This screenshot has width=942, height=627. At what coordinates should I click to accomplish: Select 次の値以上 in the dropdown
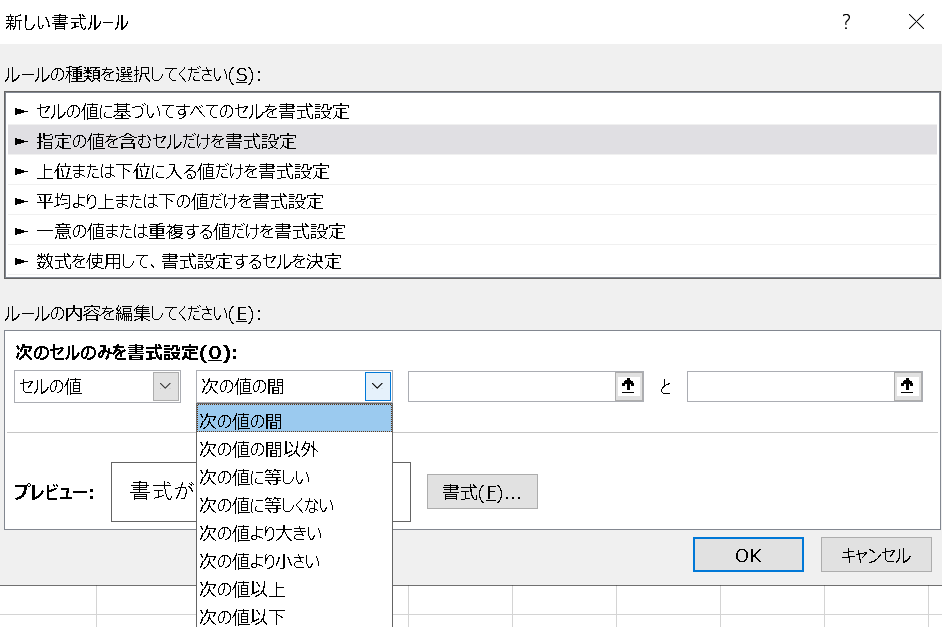[294, 589]
